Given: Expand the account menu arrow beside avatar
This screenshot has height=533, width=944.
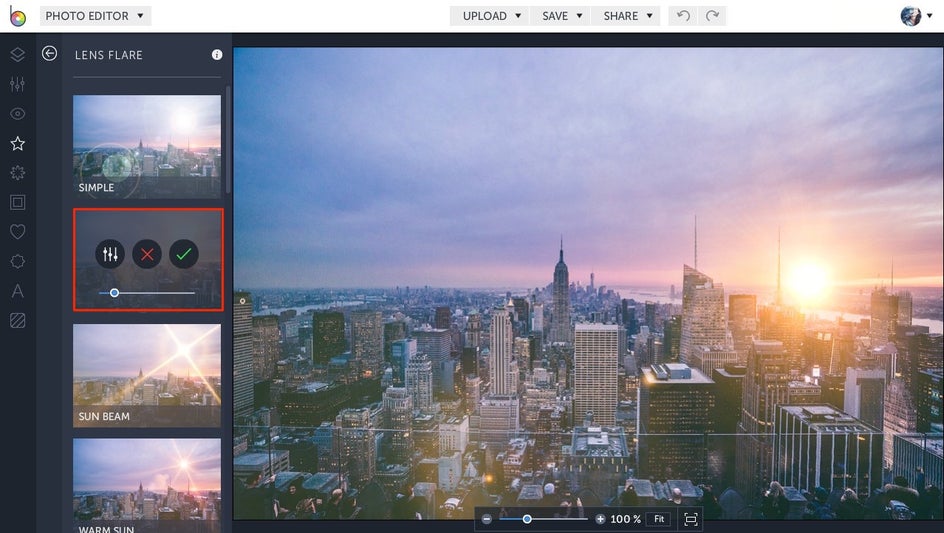Looking at the screenshot, I should tap(930, 16).
